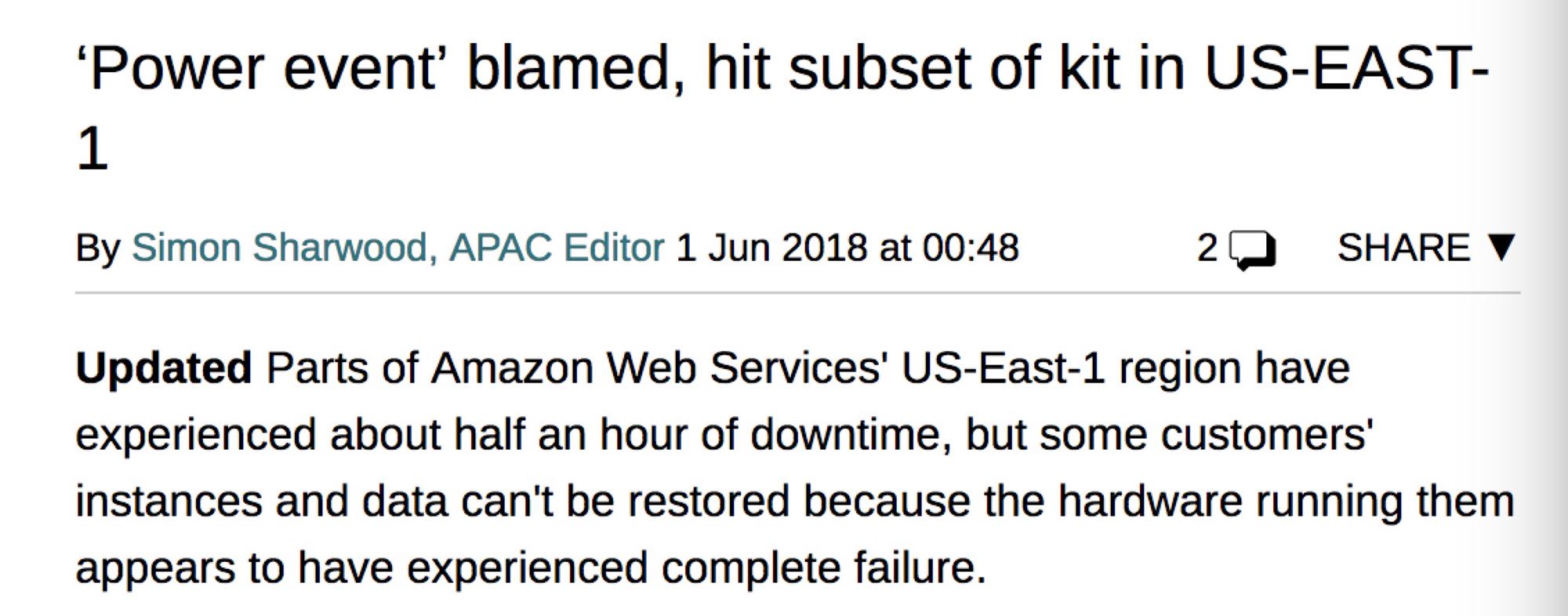Open author Simon Sharwood's profile link
Image resolution: width=1568 pixels, height=616 pixels.
[x=278, y=248]
